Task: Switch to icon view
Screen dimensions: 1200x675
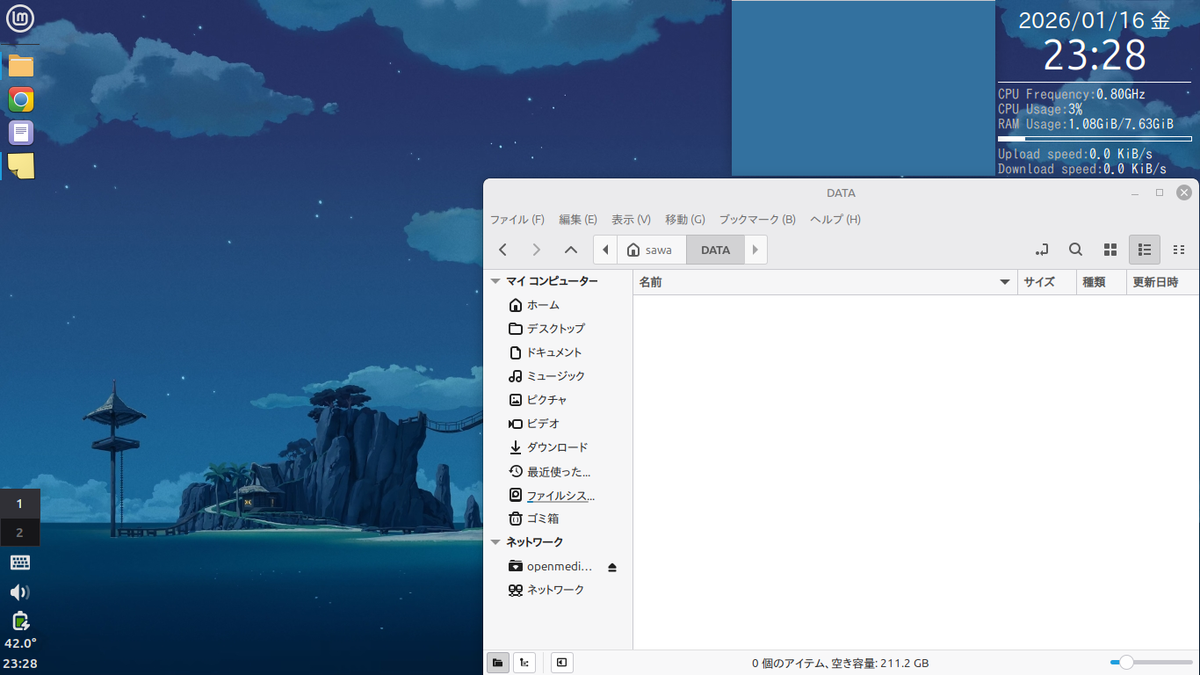Action: tap(1110, 250)
